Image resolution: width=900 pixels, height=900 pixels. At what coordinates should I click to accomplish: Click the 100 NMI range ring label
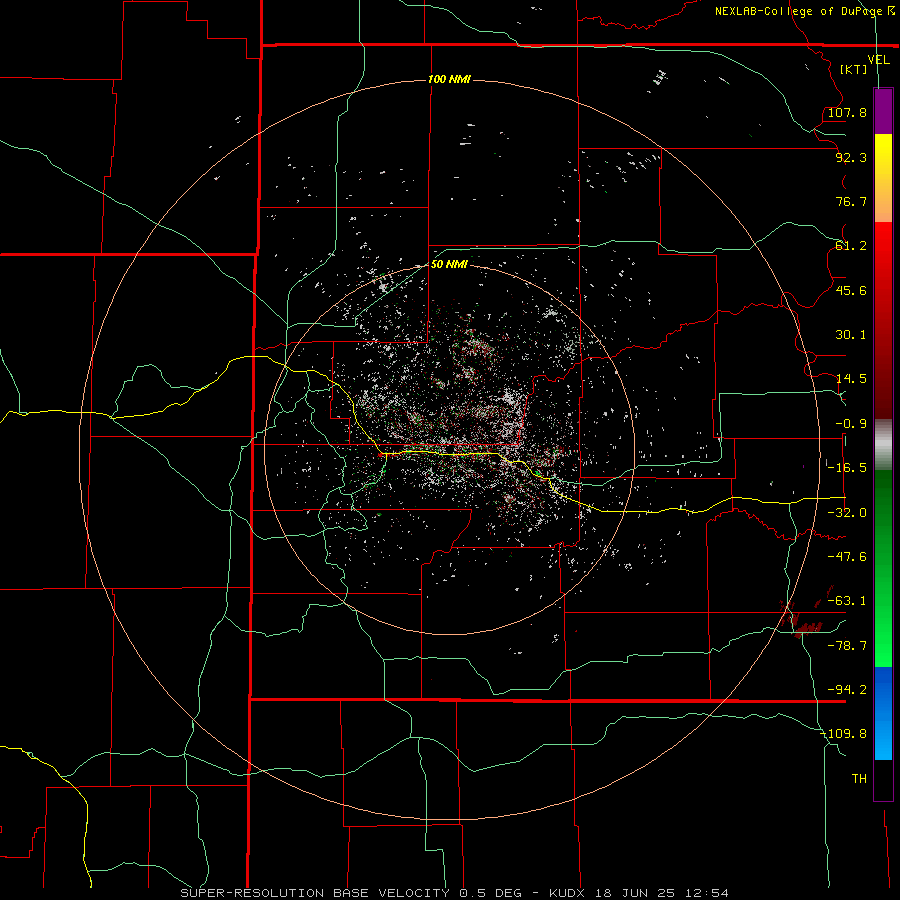point(449,79)
